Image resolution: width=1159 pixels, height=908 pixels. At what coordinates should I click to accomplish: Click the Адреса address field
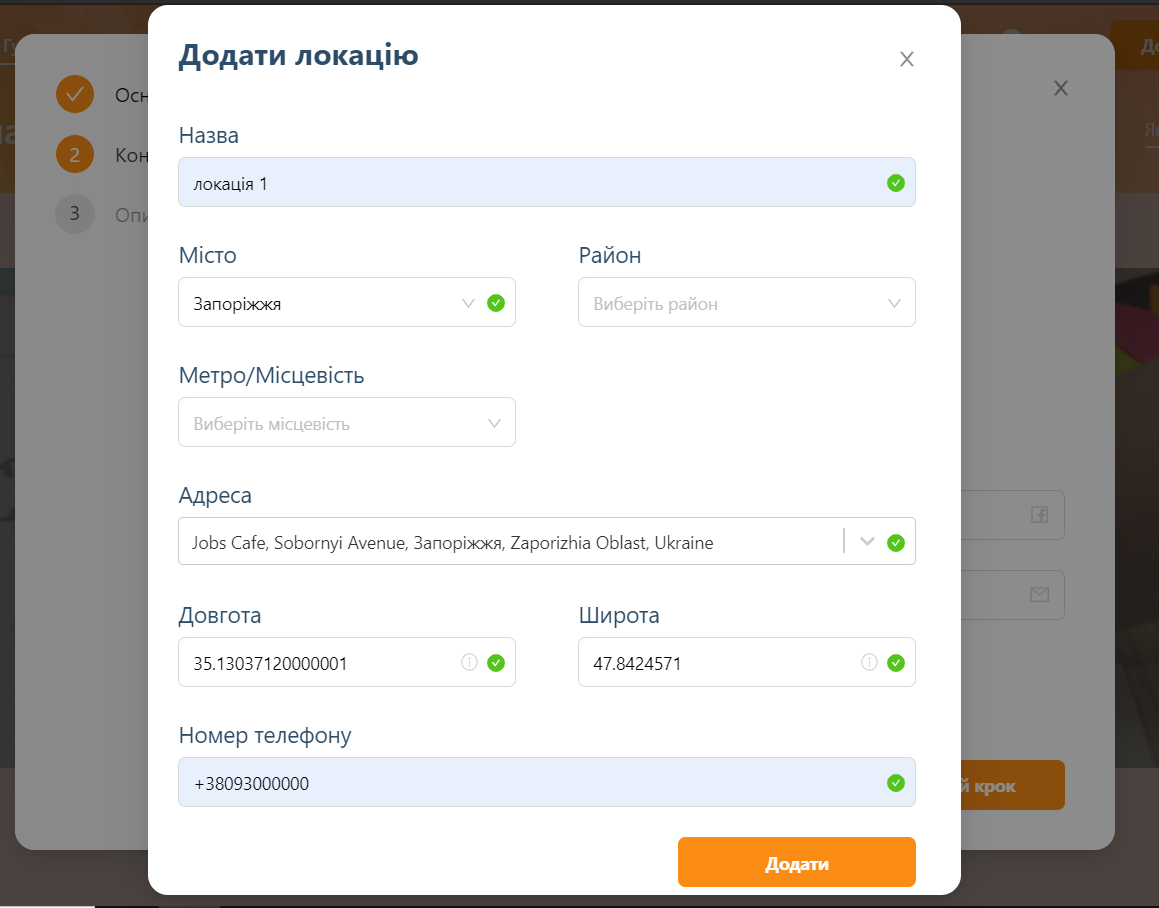[546, 541]
